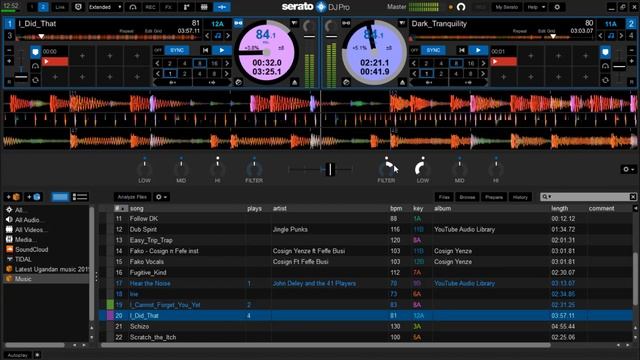
Task: Open the Files panel tab
Action: pyautogui.click(x=444, y=197)
